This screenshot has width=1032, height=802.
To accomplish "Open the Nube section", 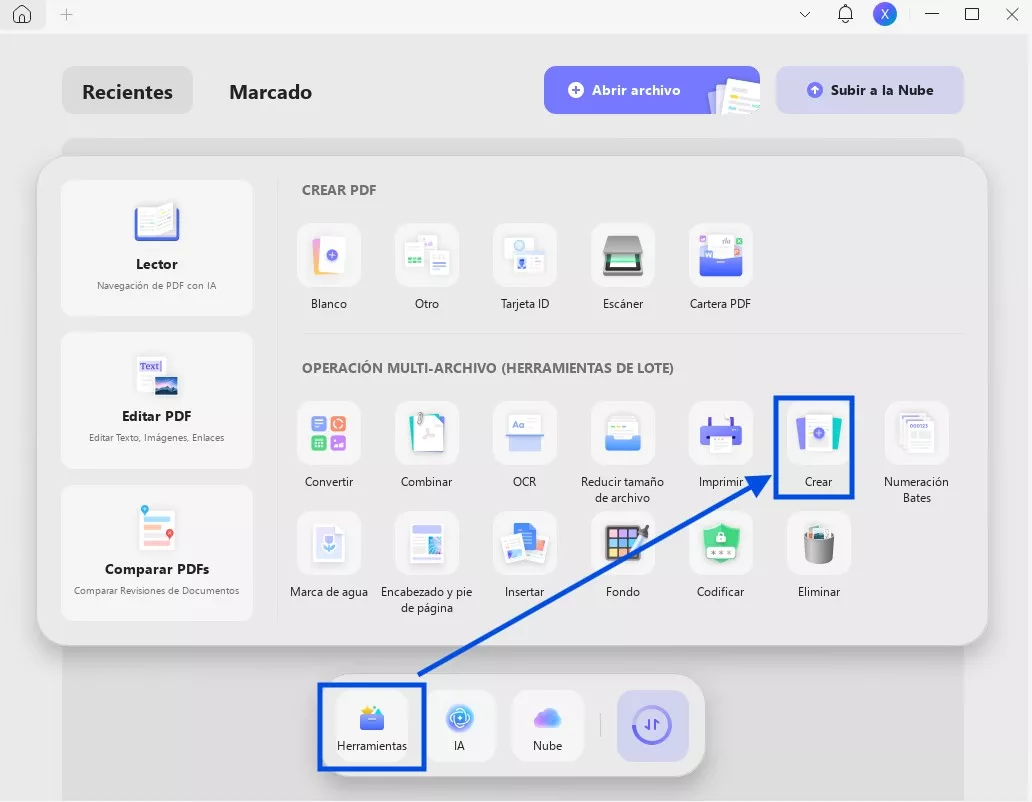I will tap(548, 726).
